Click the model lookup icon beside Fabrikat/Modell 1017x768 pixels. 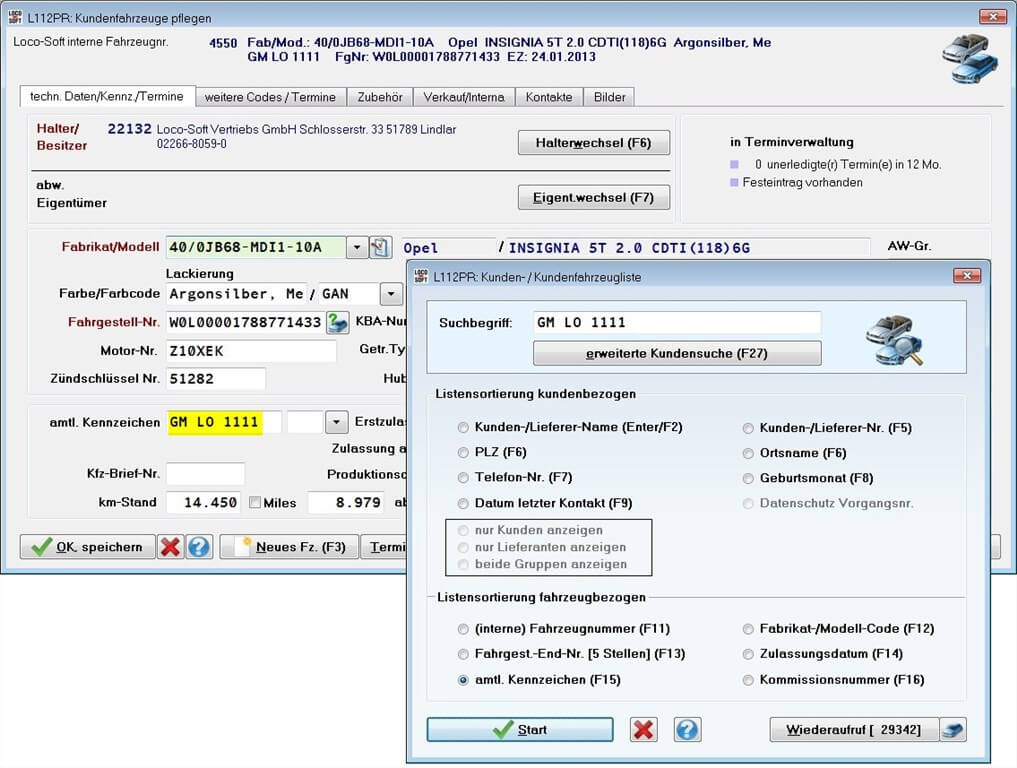380,247
